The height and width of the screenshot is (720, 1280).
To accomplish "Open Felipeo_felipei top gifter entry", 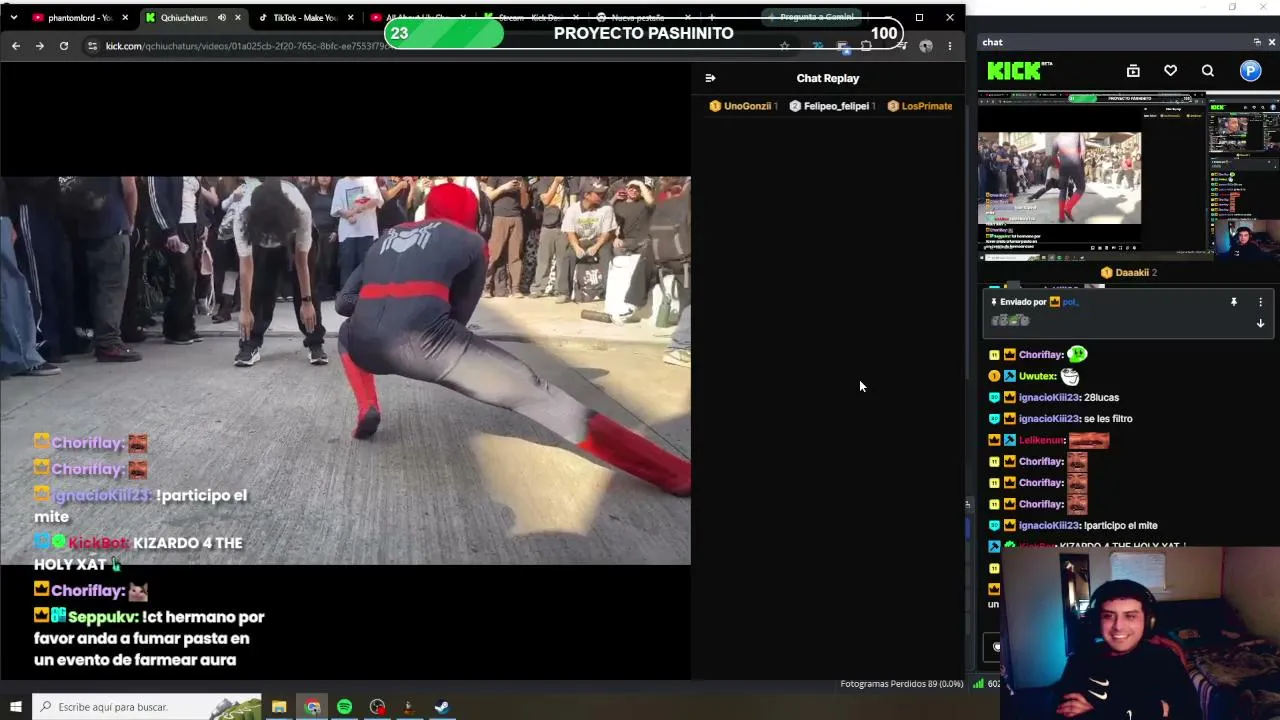I will [x=832, y=106].
